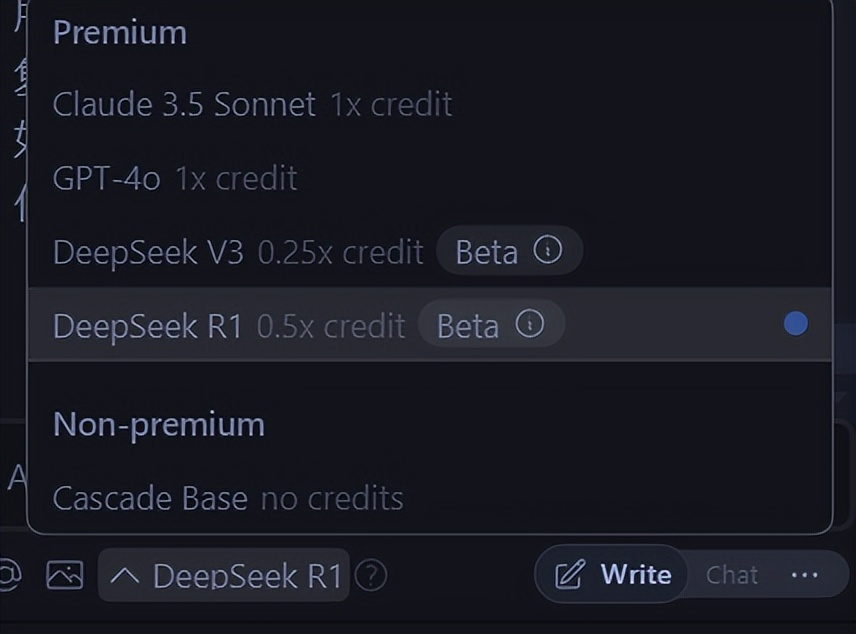Image resolution: width=856 pixels, height=634 pixels.
Task: Click the question mark help icon
Action: (x=371, y=575)
